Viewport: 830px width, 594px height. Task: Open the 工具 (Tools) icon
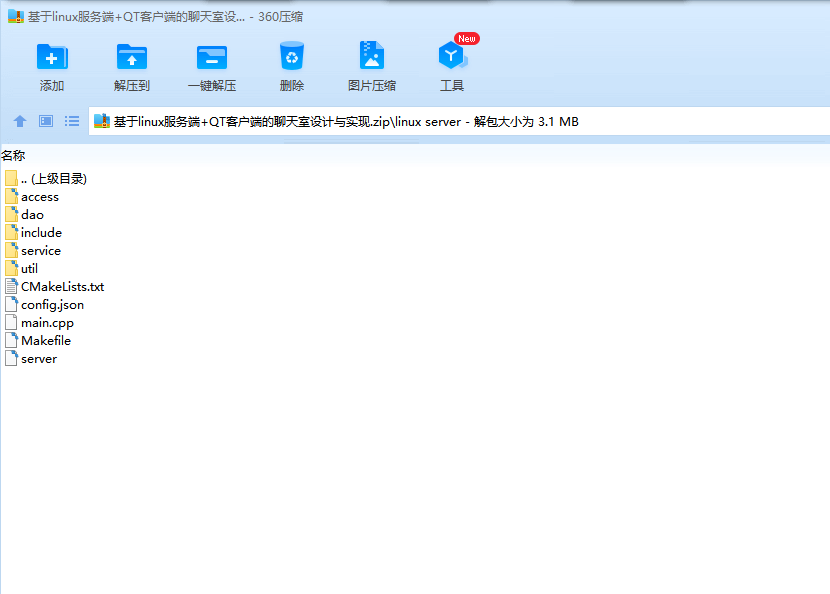[x=452, y=55]
